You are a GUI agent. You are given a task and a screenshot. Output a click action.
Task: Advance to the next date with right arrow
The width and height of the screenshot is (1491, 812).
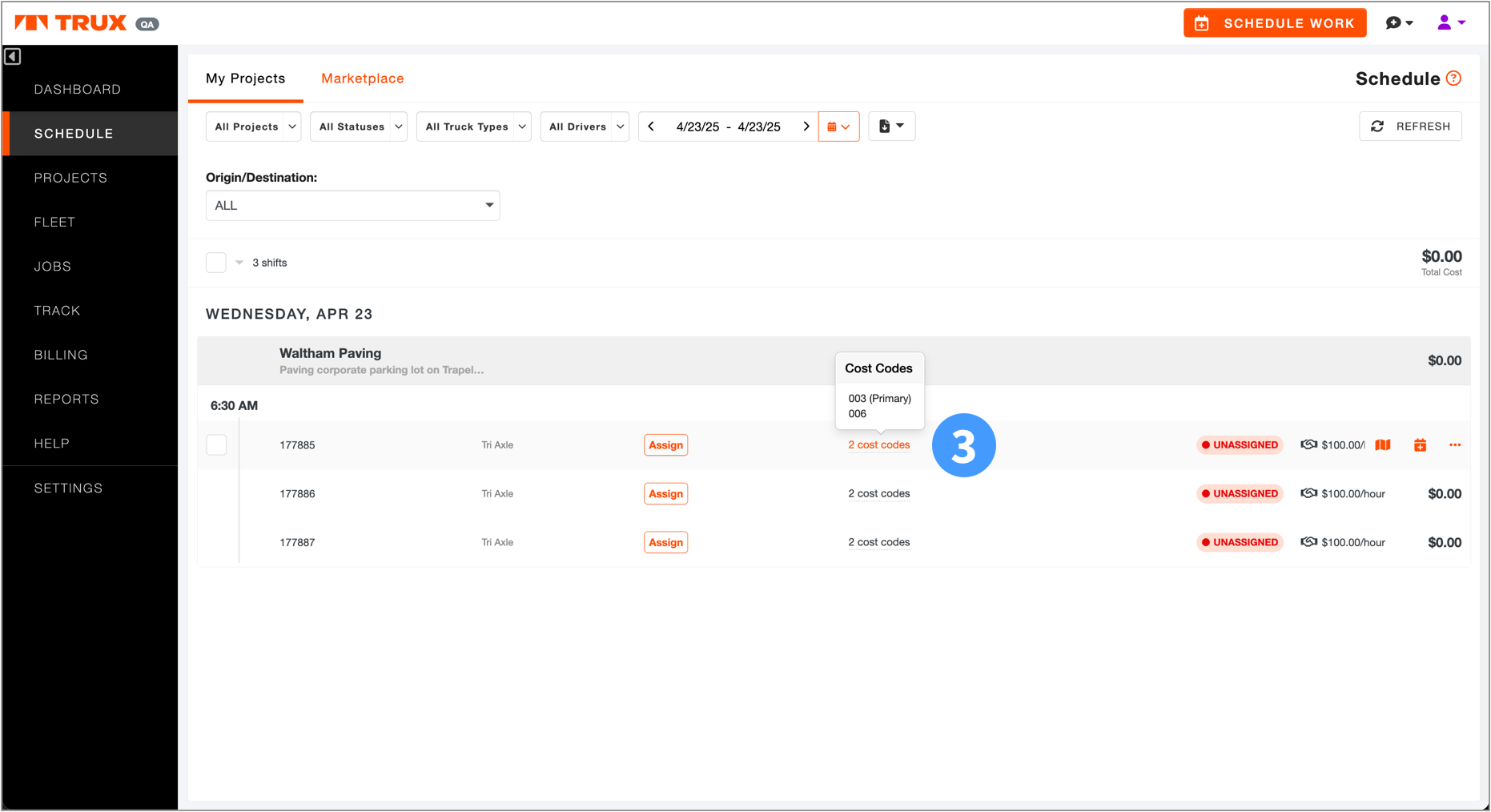[806, 127]
